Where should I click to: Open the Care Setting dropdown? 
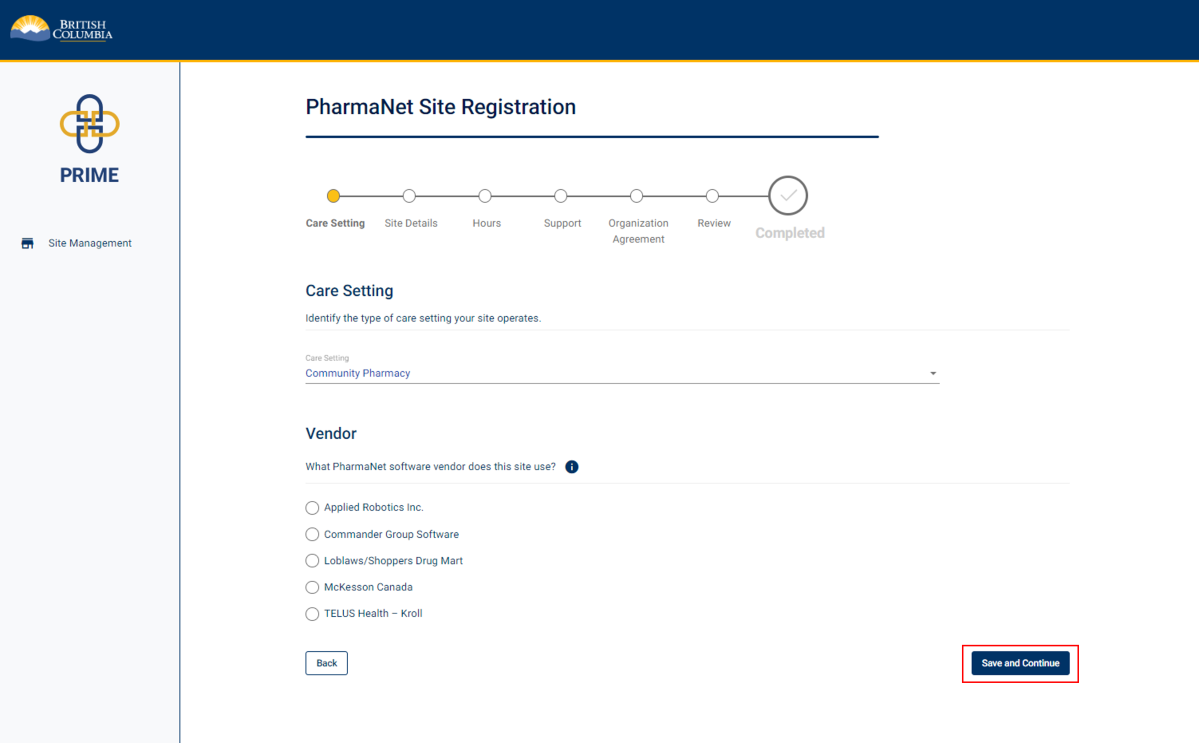(620, 373)
